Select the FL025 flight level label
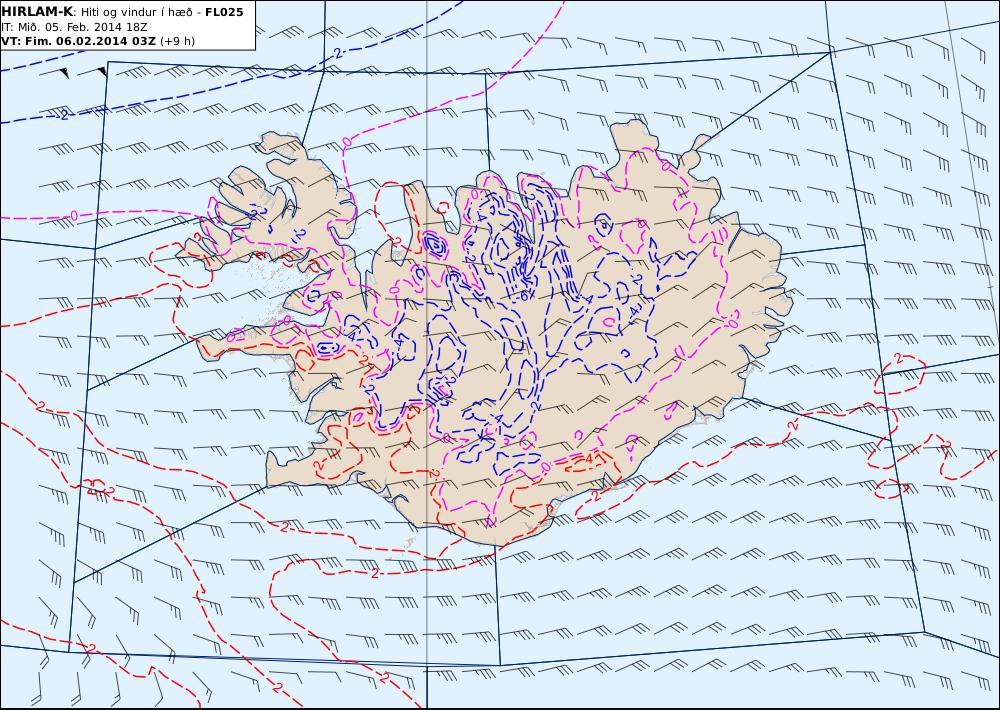Image resolution: width=1000 pixels, height=710 pixels. 224,11
